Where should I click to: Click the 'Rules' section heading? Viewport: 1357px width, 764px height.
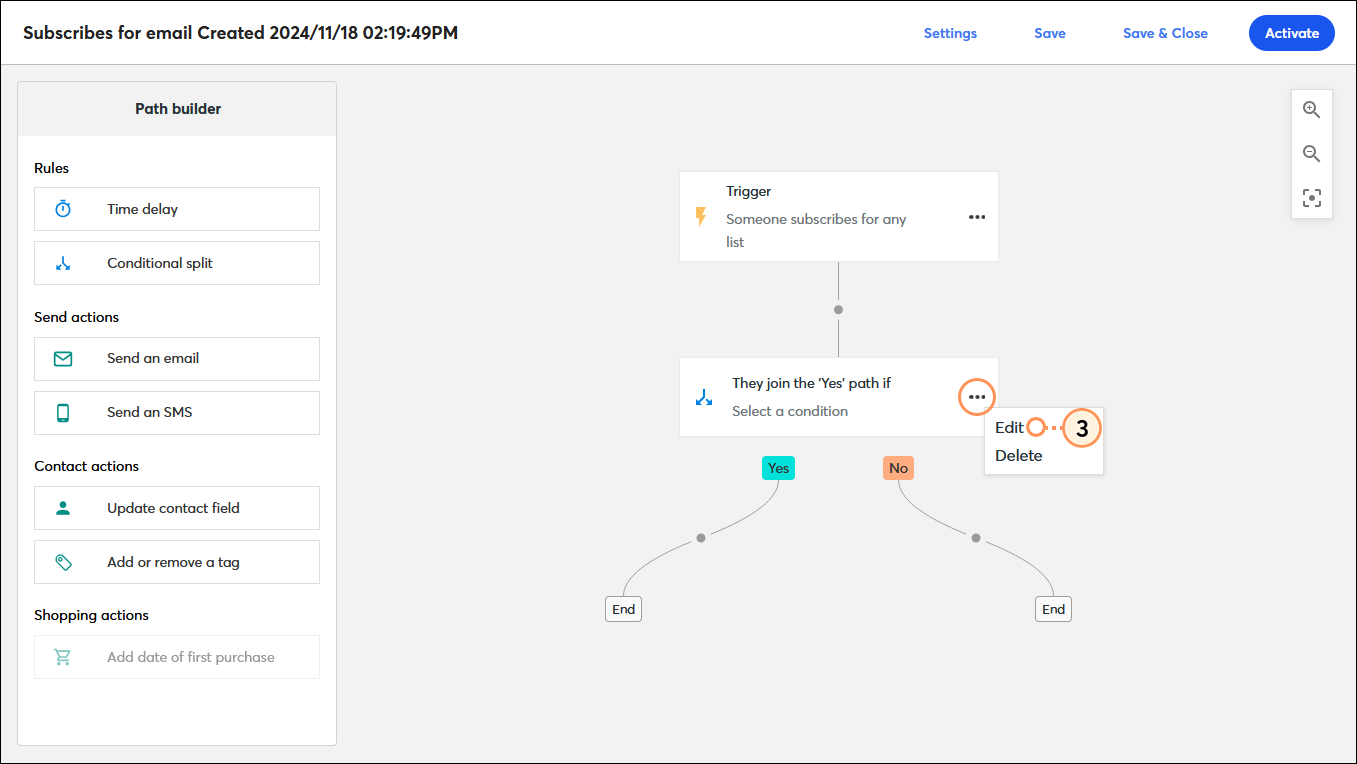tap(51, 168)
